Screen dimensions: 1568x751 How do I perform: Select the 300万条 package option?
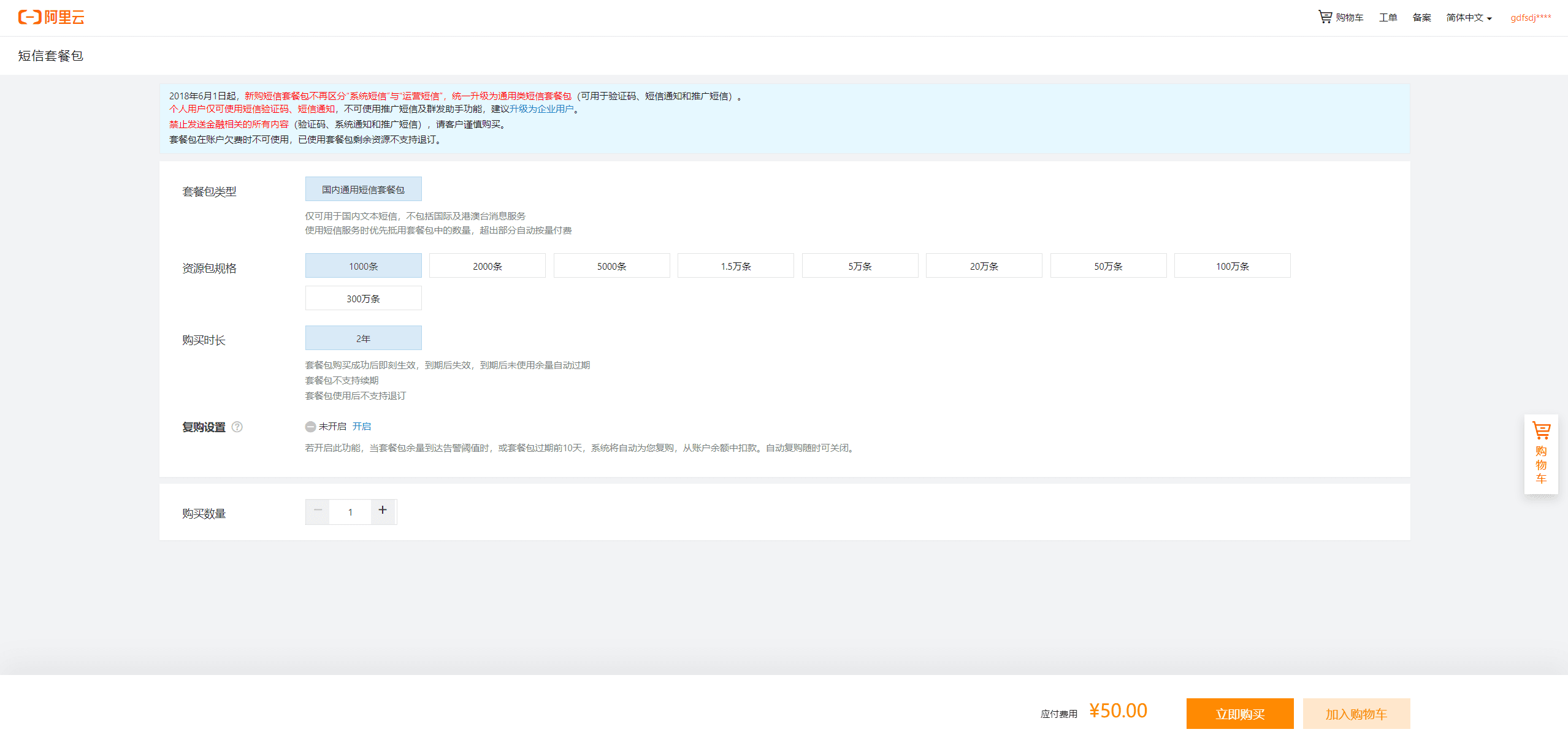363,299
